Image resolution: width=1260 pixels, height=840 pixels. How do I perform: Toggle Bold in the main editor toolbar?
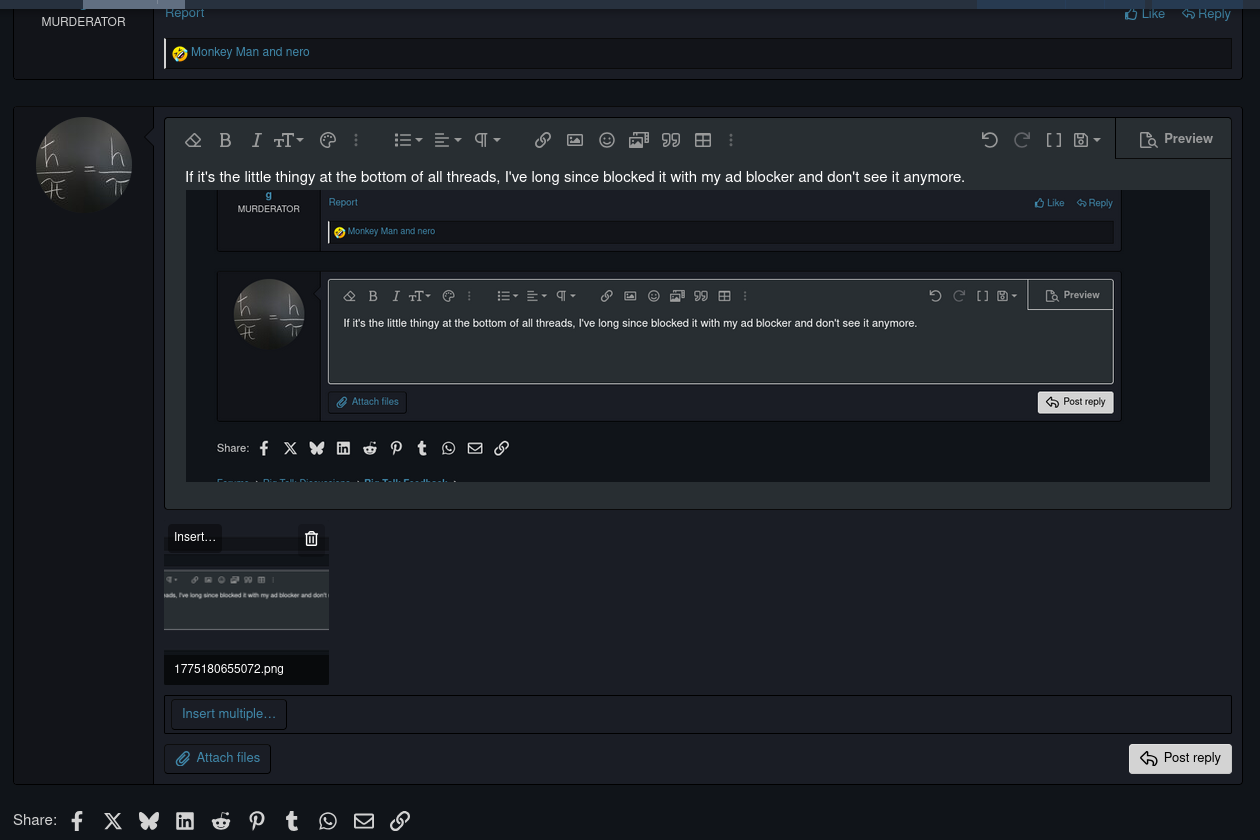[x=225, y=140]
